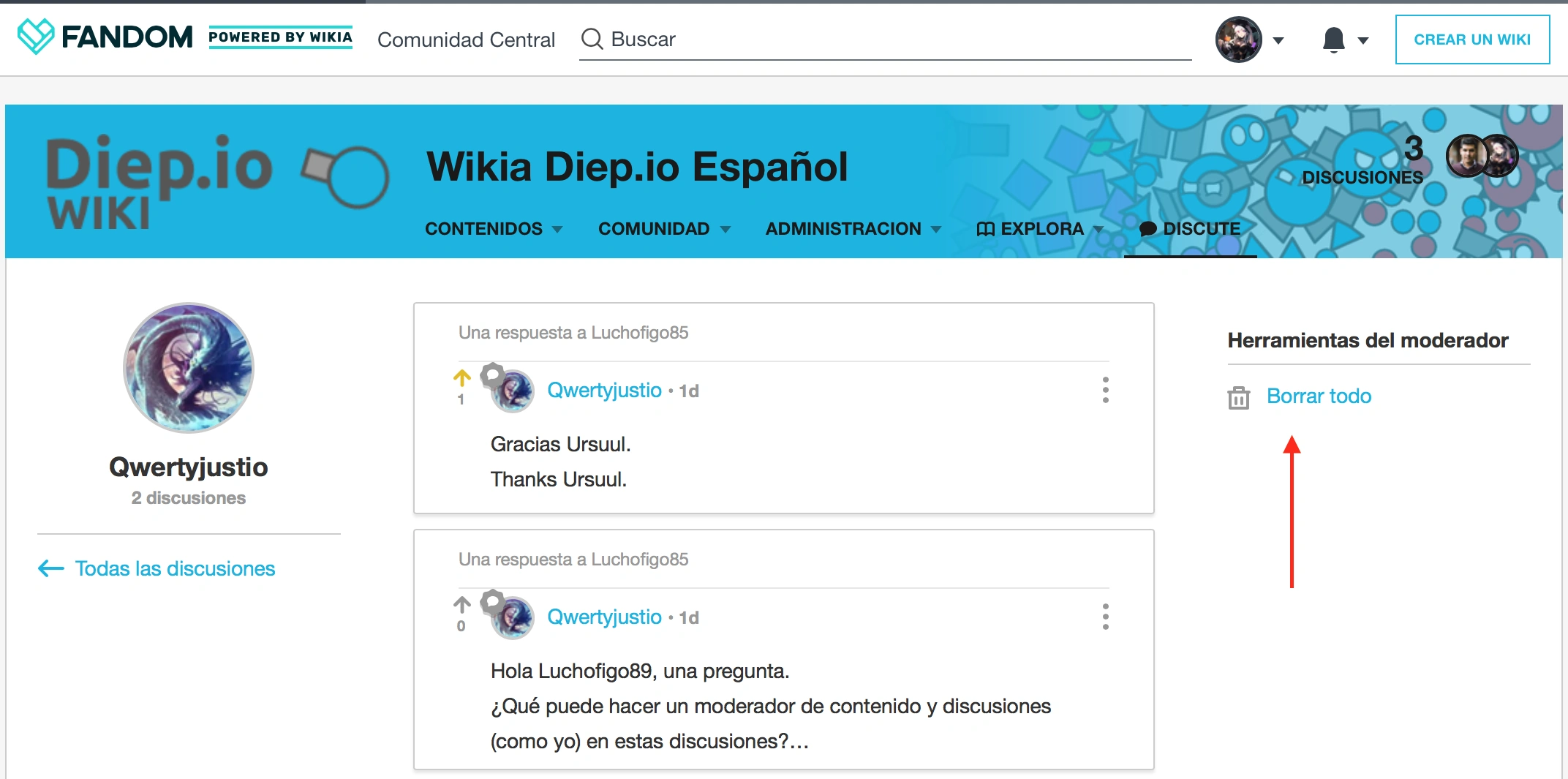Click the discussion participants avatars in header
Viewport: 1568px width, 779px height.
(1482, 156)
